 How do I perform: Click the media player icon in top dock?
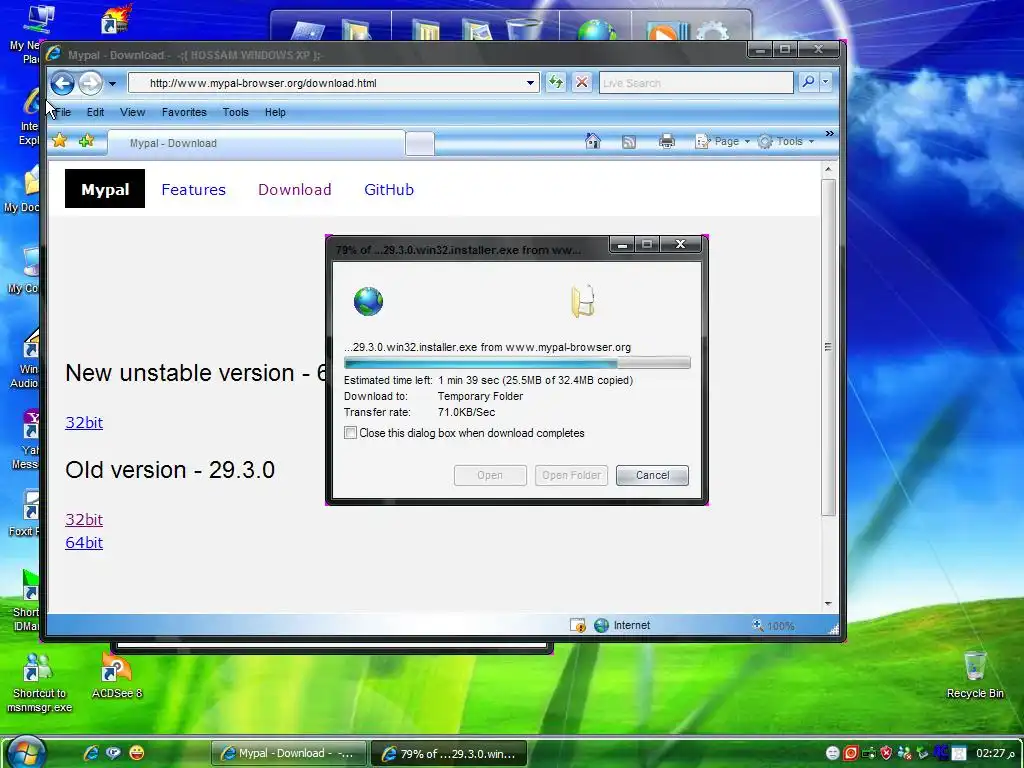(667, 30)
